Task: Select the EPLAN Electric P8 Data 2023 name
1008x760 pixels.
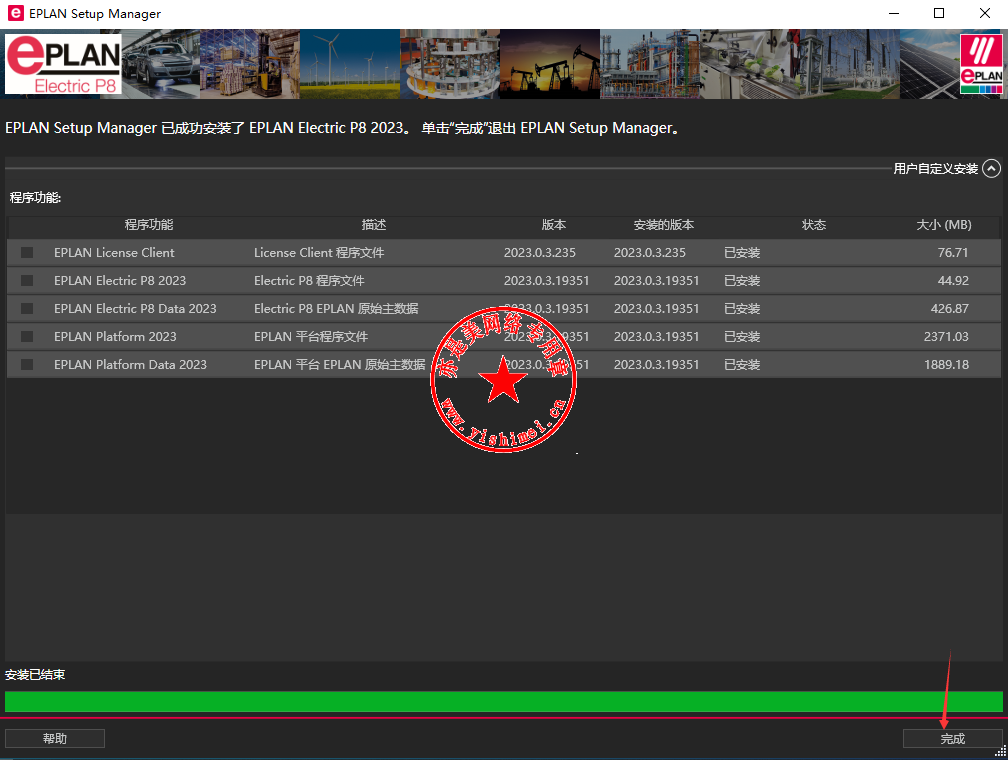Action: pyautogui.click(x=135, y=309)
